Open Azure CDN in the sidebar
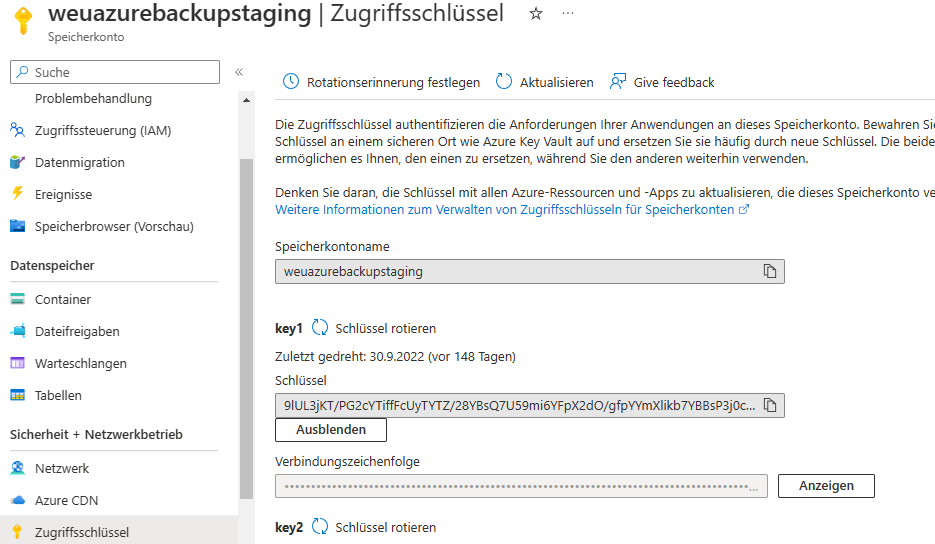The image size is (935, 544). tap(66, 501)
